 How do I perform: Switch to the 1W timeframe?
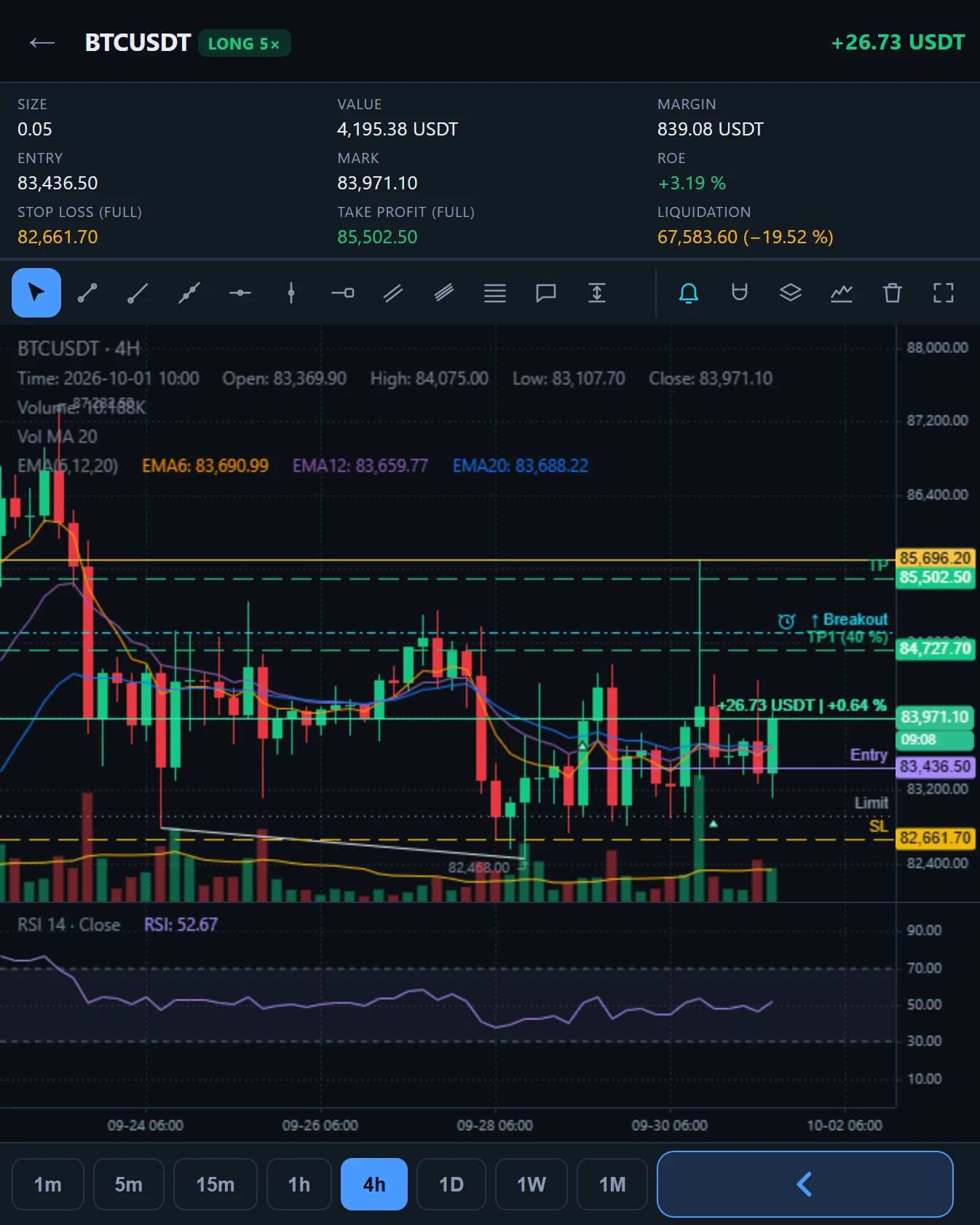532,1184
